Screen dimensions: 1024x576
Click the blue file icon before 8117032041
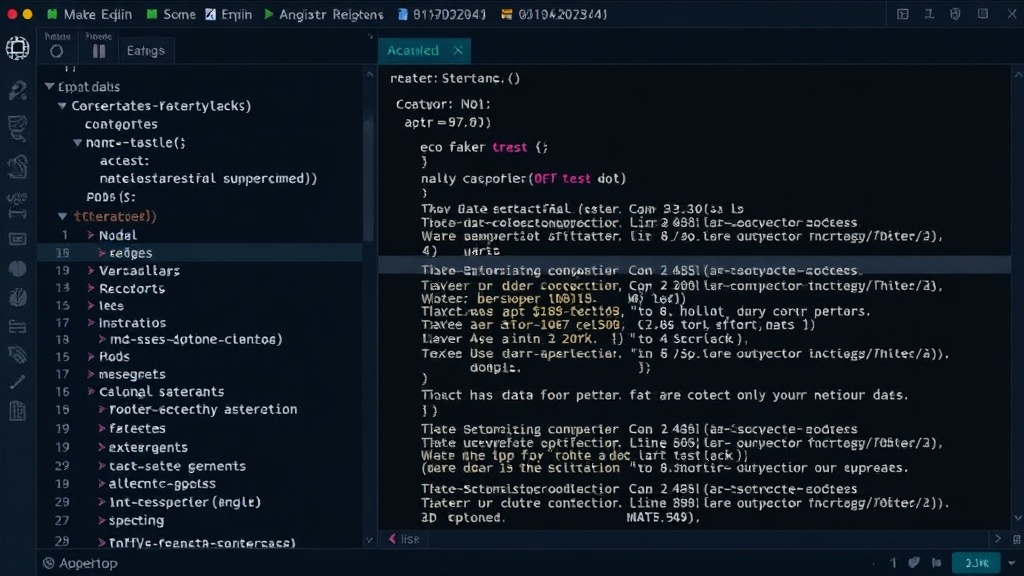pyautogui.click(x=403, y=14)
